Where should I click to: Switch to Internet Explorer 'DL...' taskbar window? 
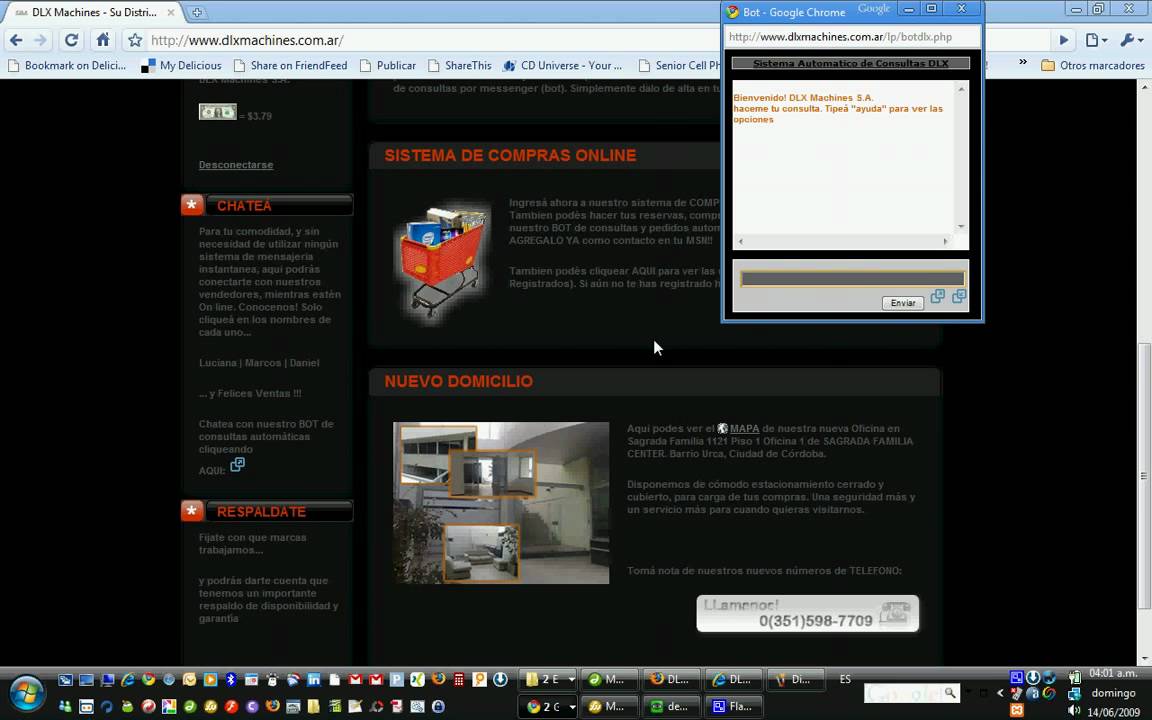click(x=732, y=680)
